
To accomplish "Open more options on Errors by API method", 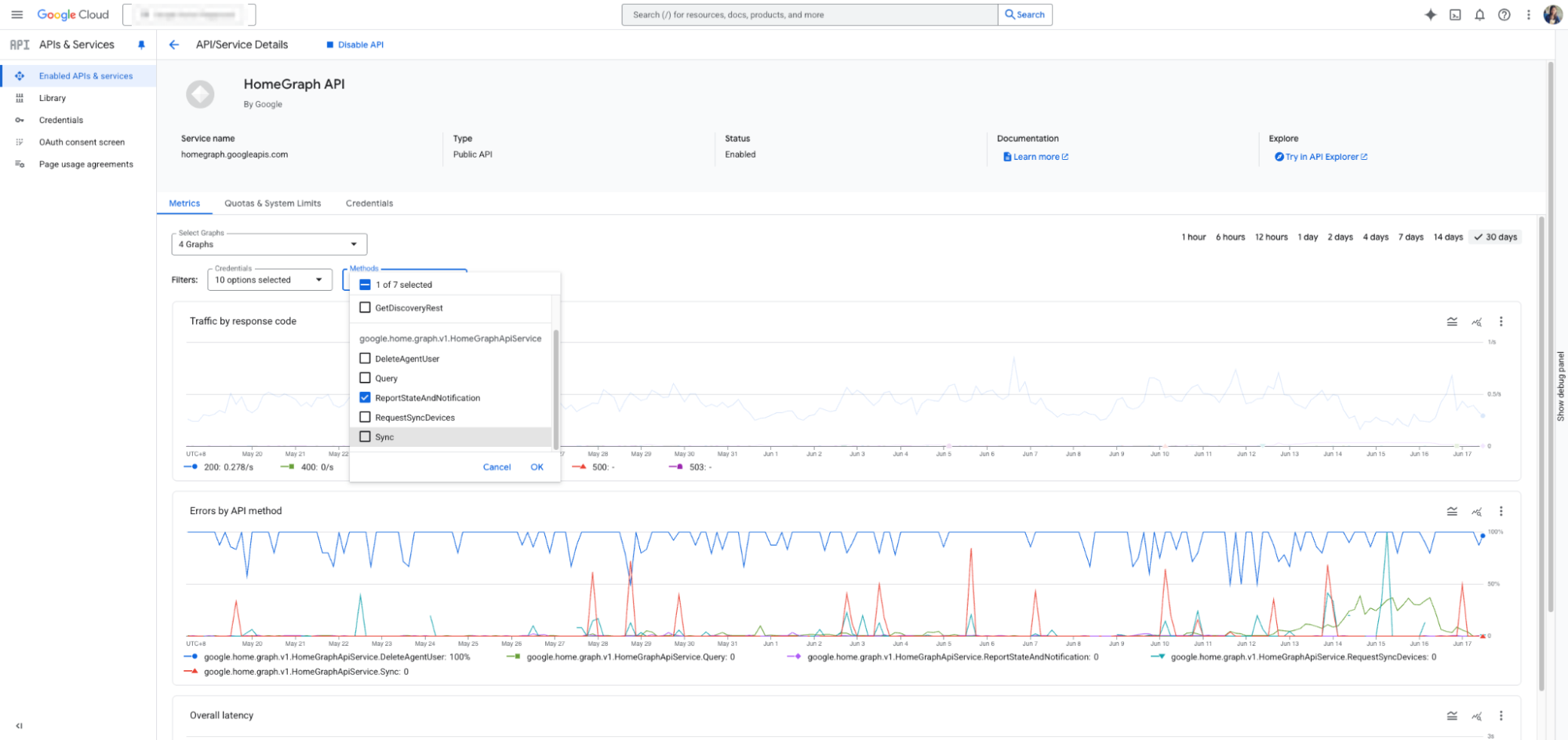I will pyautogui.click(x=1501, y=511).
